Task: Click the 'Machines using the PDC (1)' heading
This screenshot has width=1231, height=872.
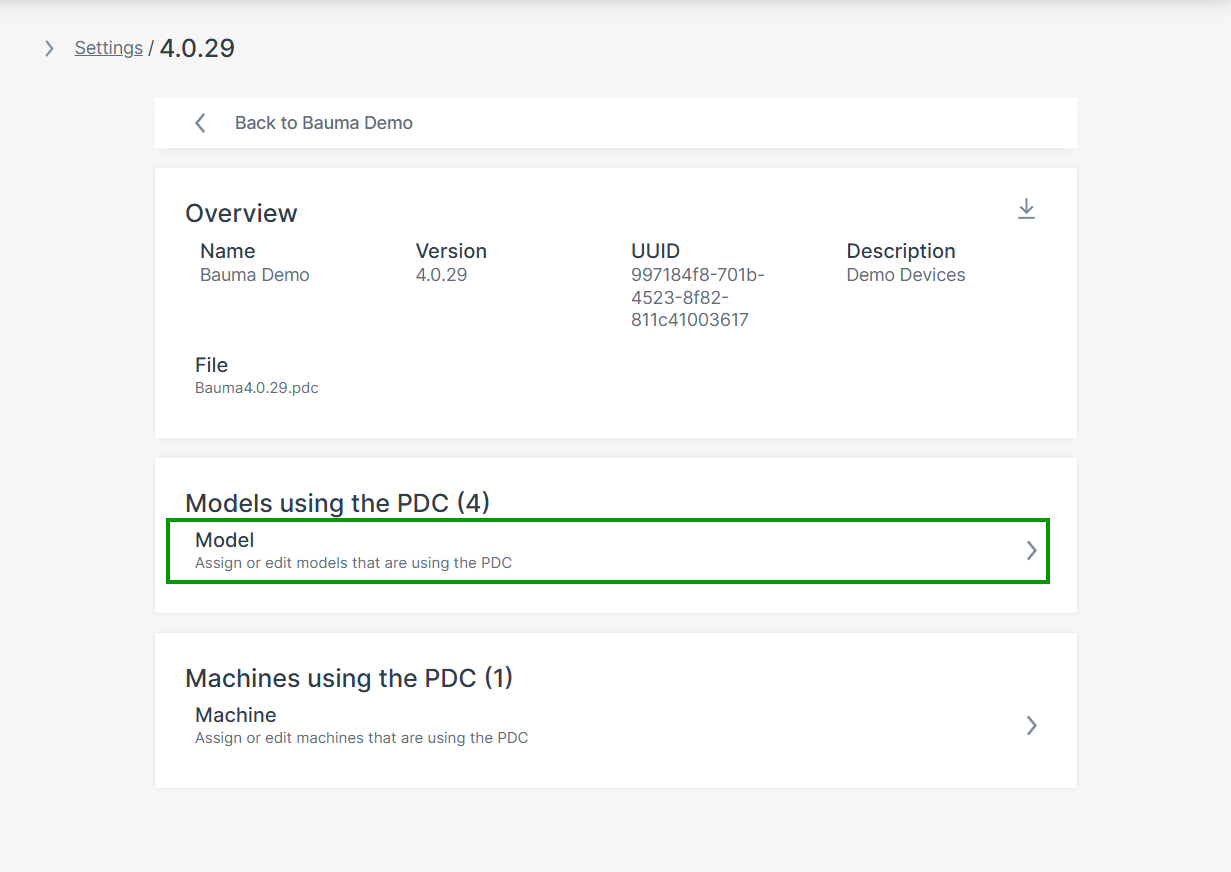Action: (348, 678)
